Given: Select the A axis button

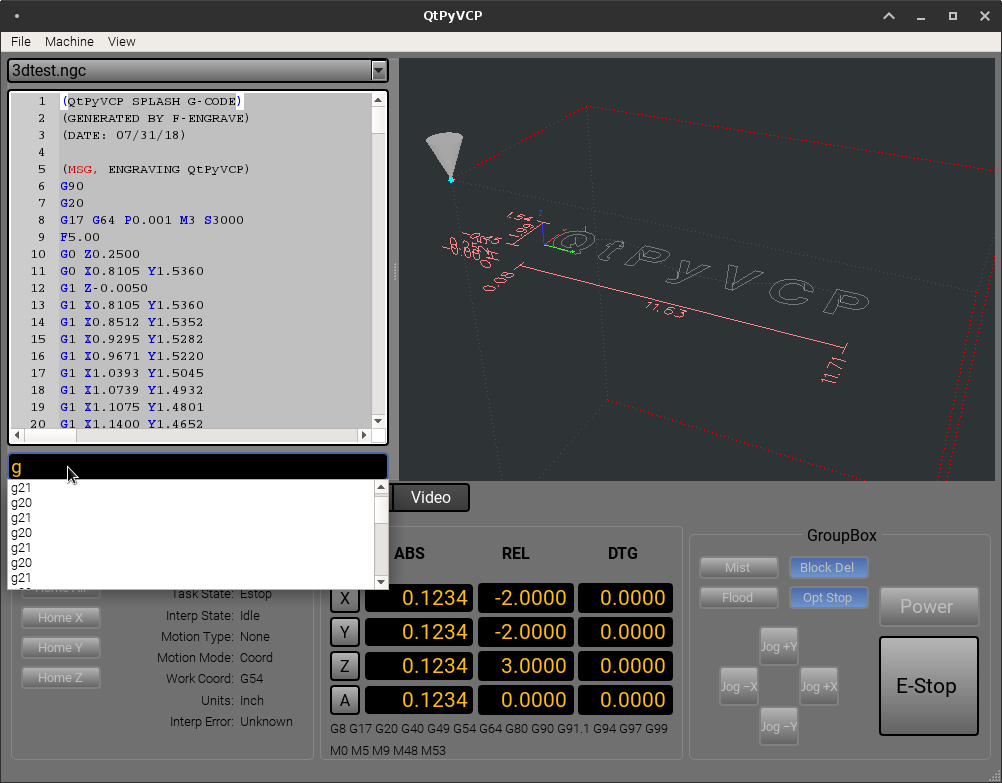Looking at the screenshot, I should [x=345, y=700].
